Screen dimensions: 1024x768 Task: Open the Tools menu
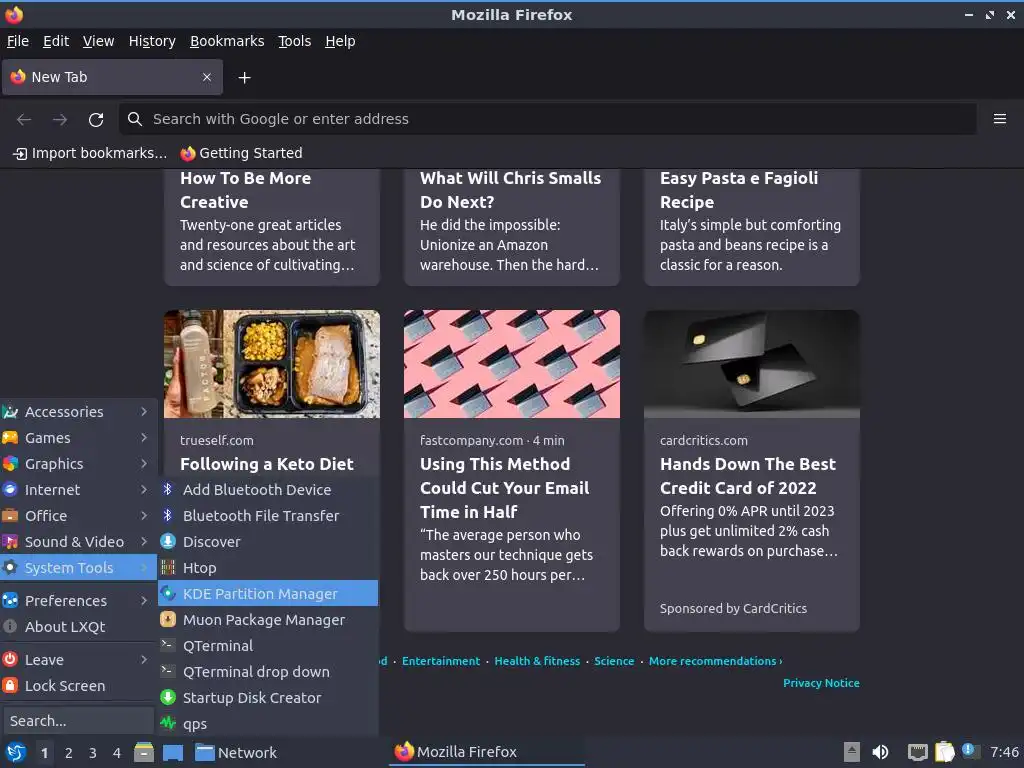[x=295, y=41]
